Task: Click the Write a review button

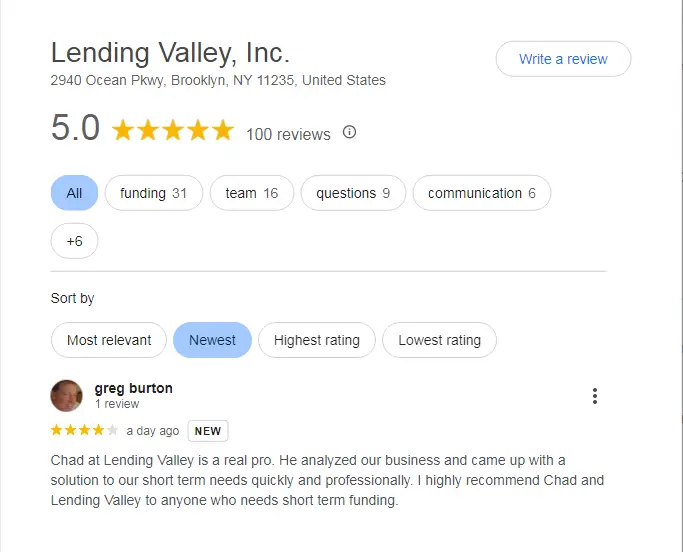Action: tap(563, 59)
